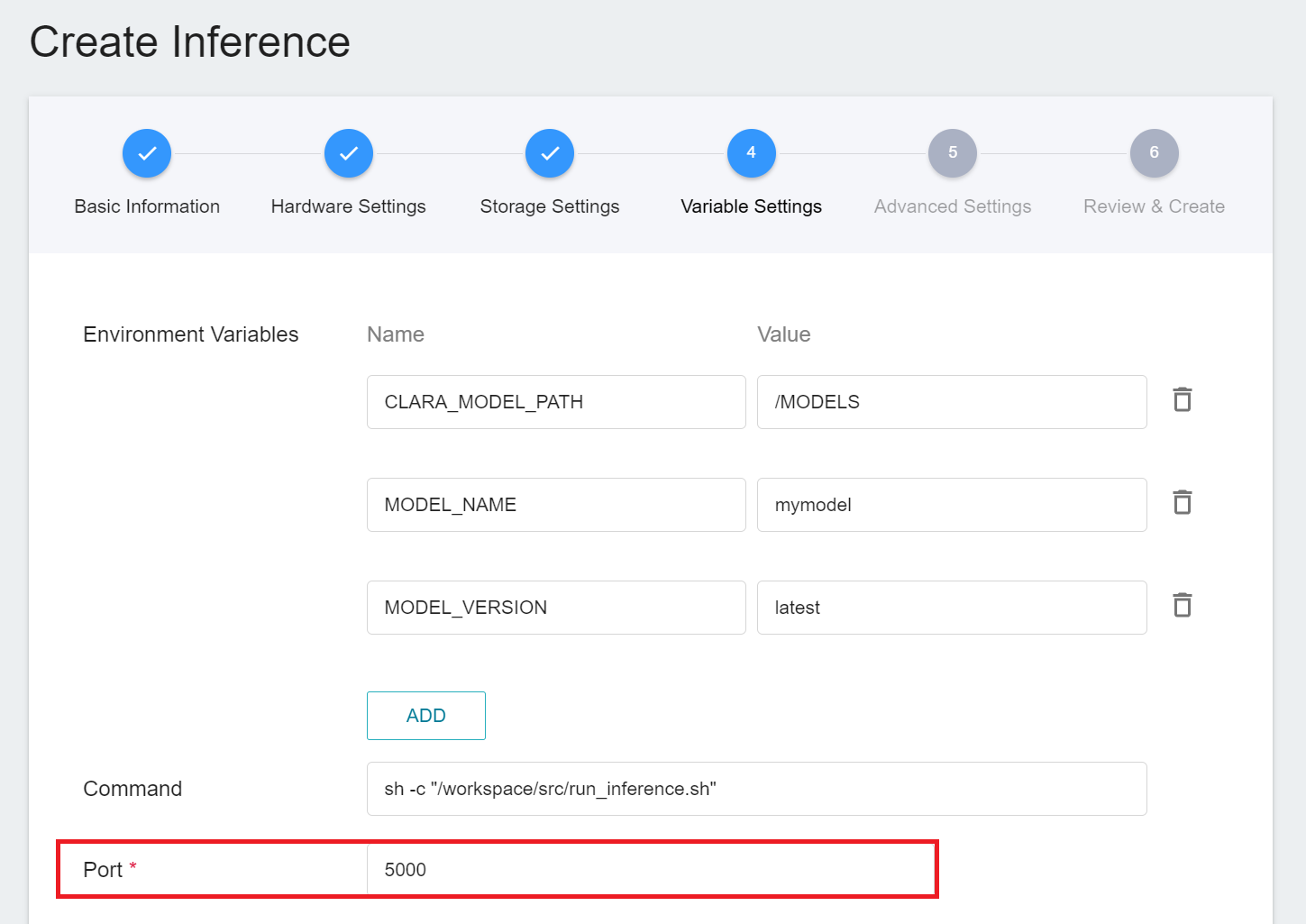
Task: Focus the Port input field
Action: coord(649,870)
